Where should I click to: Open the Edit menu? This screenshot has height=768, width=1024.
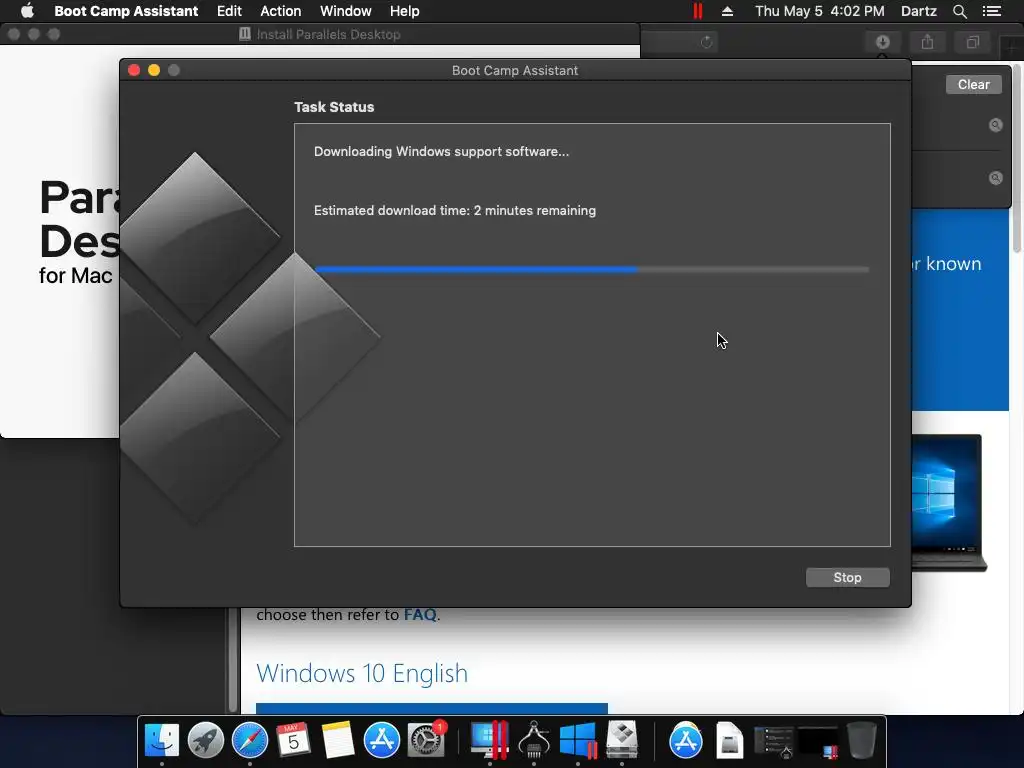point(229,11)
